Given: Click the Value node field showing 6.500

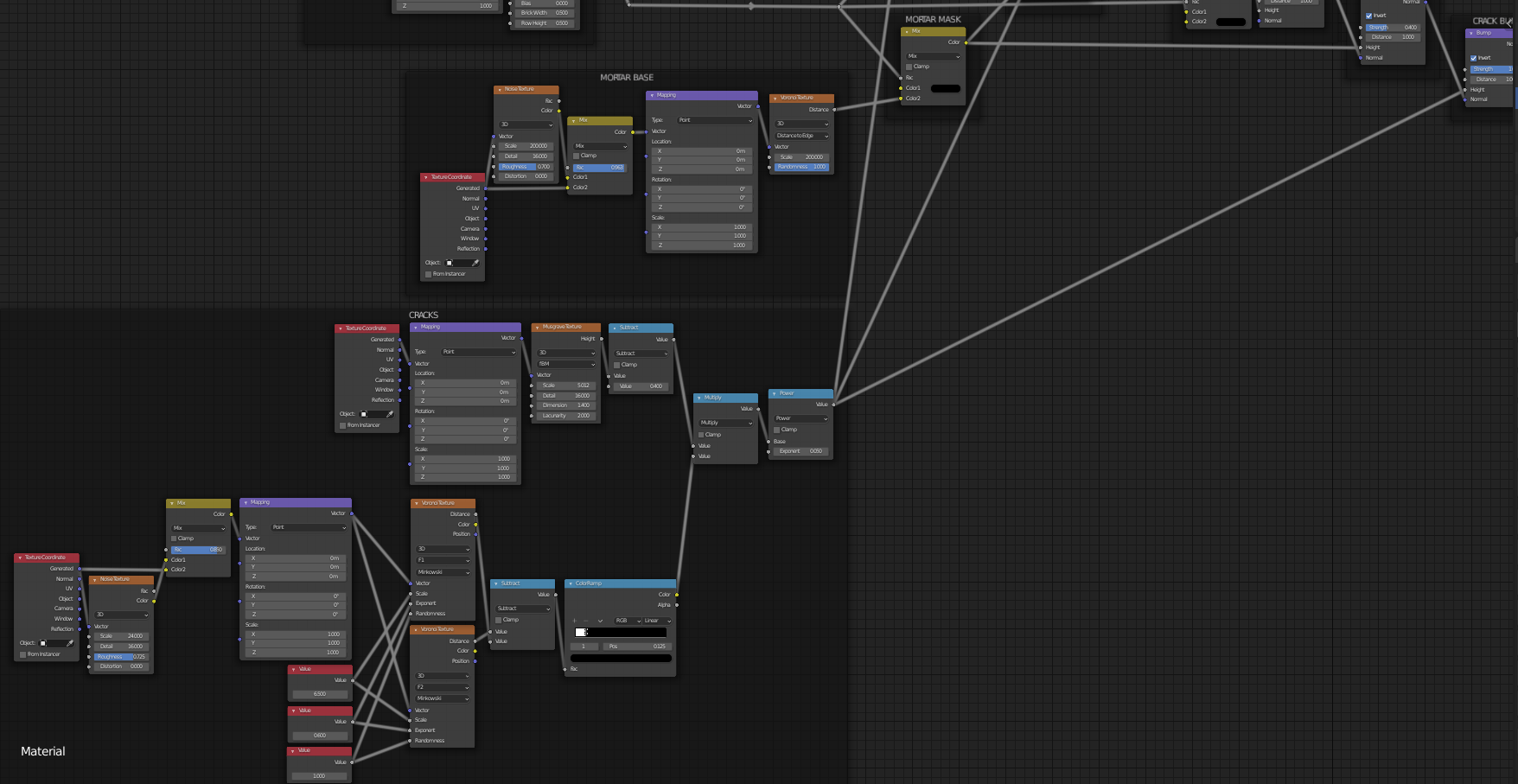Looking at the screenshot, I should (x=320, y=694).
